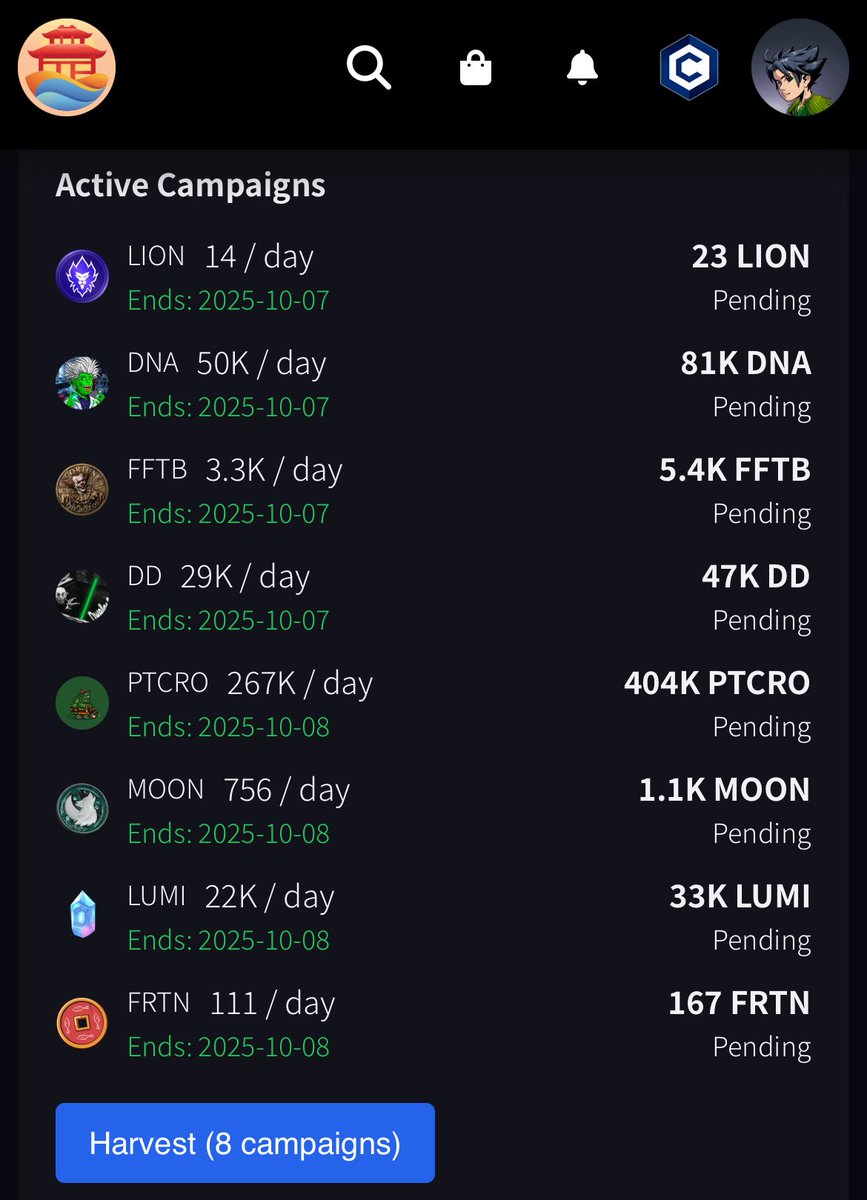Click the Active Campaigns heading
This screenshot has width=867, height=1200.
pos(190,185)
